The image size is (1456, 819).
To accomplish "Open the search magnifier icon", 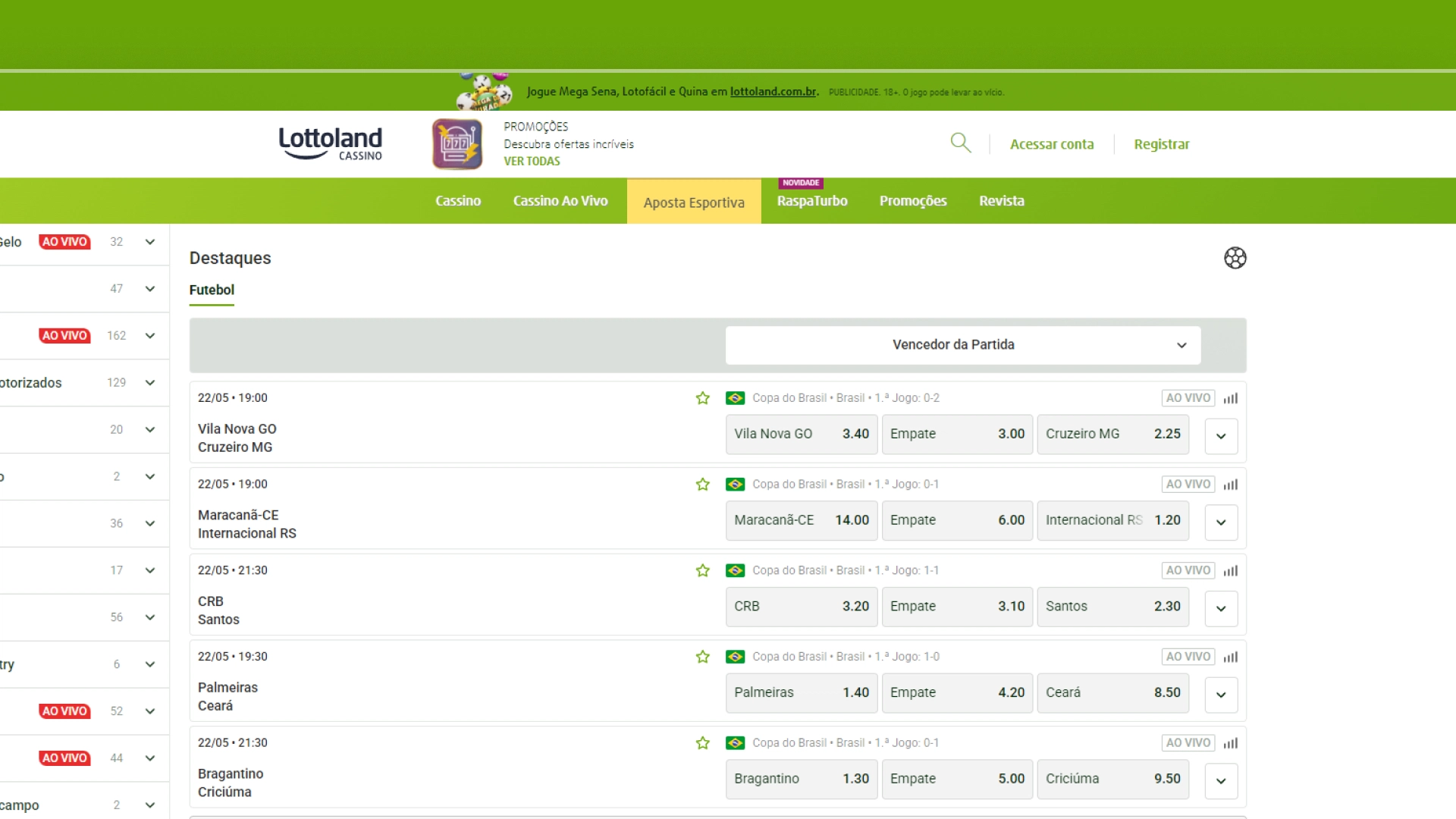I will point(961,143).
